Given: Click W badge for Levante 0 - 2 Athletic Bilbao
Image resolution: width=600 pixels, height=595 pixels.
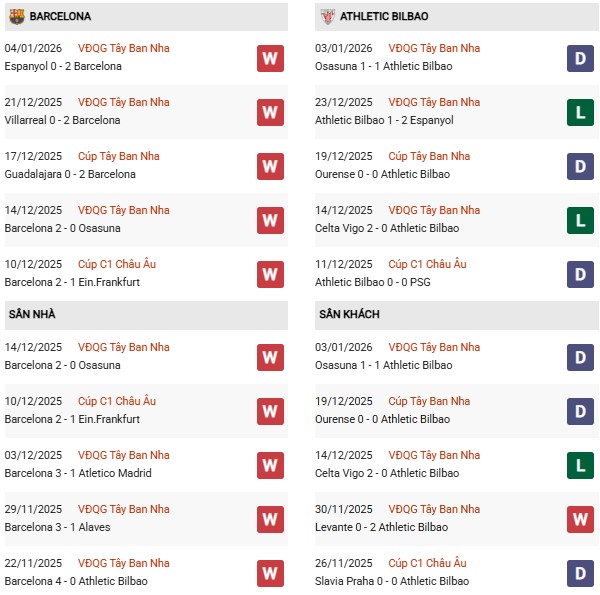Looking at the screenshot, I should pyautogui.click(x=580, y=519).
